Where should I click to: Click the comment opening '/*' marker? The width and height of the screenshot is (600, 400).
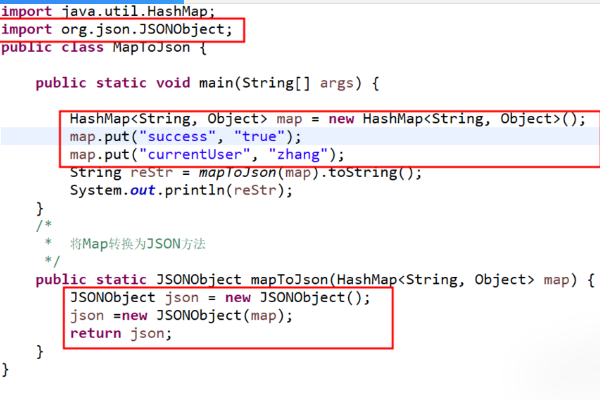coord(44,225)
